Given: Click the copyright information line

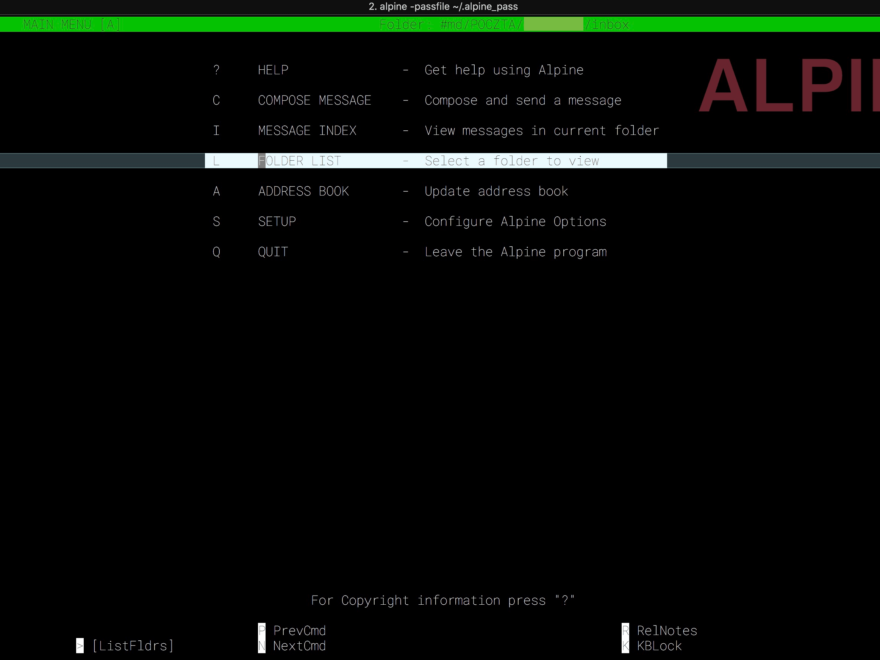Looking at the screenshot, I should click(443, 601).
